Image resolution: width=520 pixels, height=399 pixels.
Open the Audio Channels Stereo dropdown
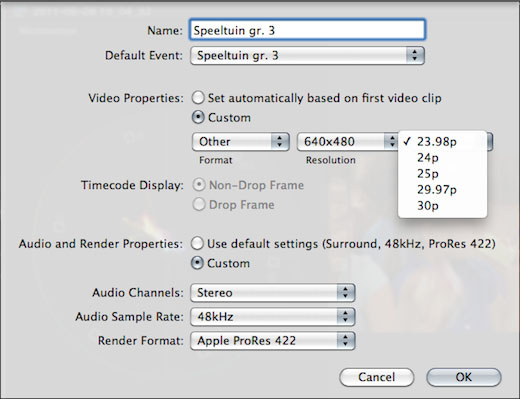pyautogui.click(x=273, y=293)
